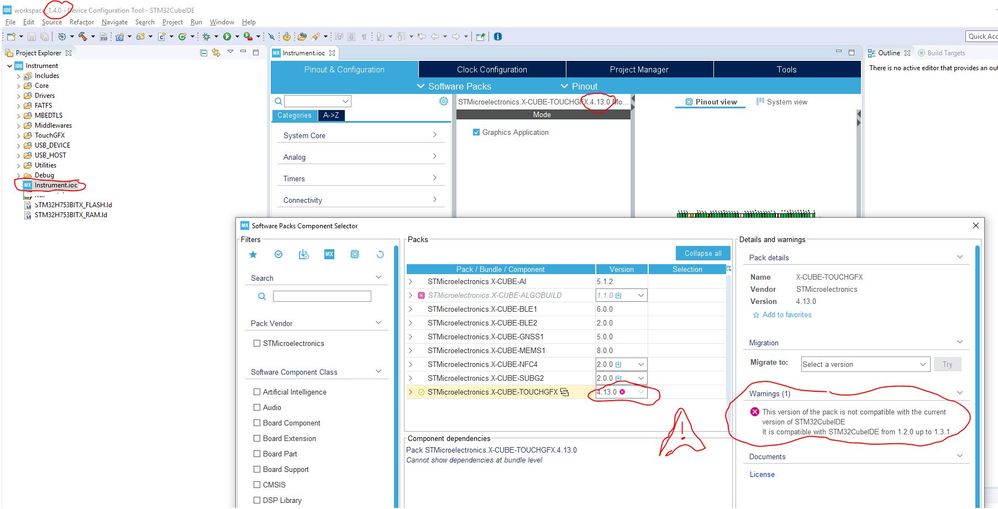
Task: Maximize the Project Explorer panel
Action: tap(256, 53)
